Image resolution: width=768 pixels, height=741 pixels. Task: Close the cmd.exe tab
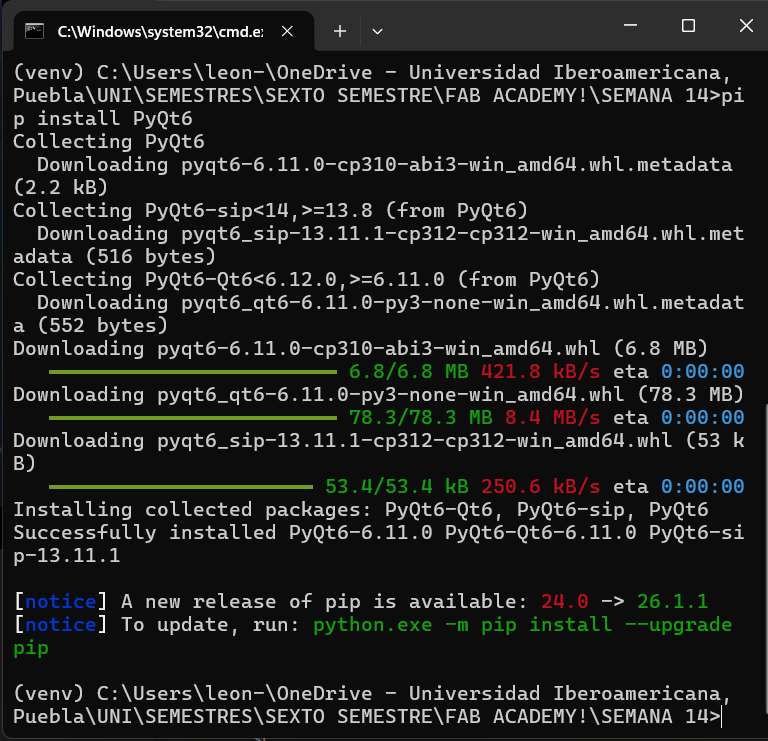288,31
